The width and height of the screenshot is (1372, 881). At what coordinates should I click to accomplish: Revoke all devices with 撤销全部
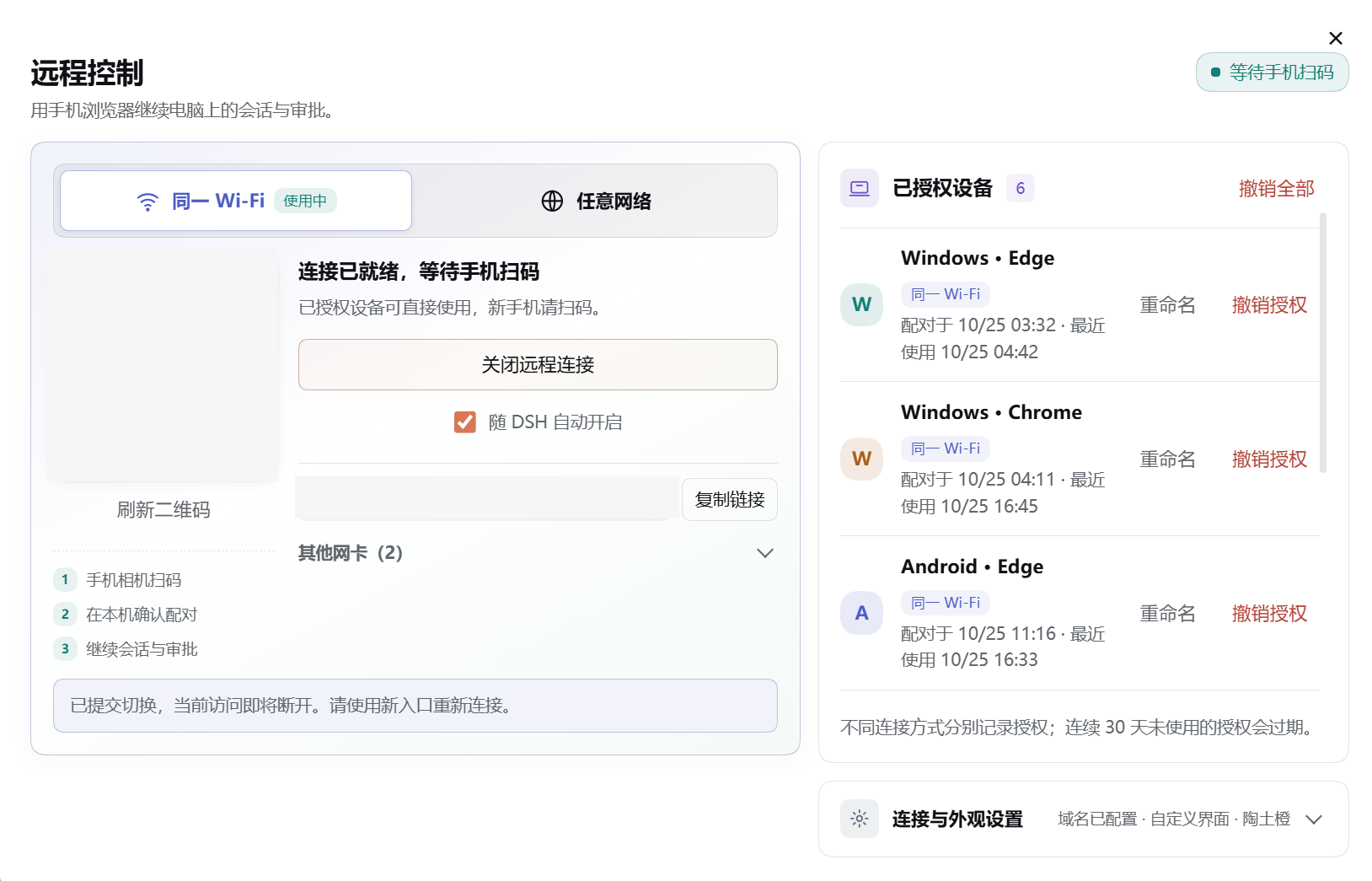(1276, 189)
